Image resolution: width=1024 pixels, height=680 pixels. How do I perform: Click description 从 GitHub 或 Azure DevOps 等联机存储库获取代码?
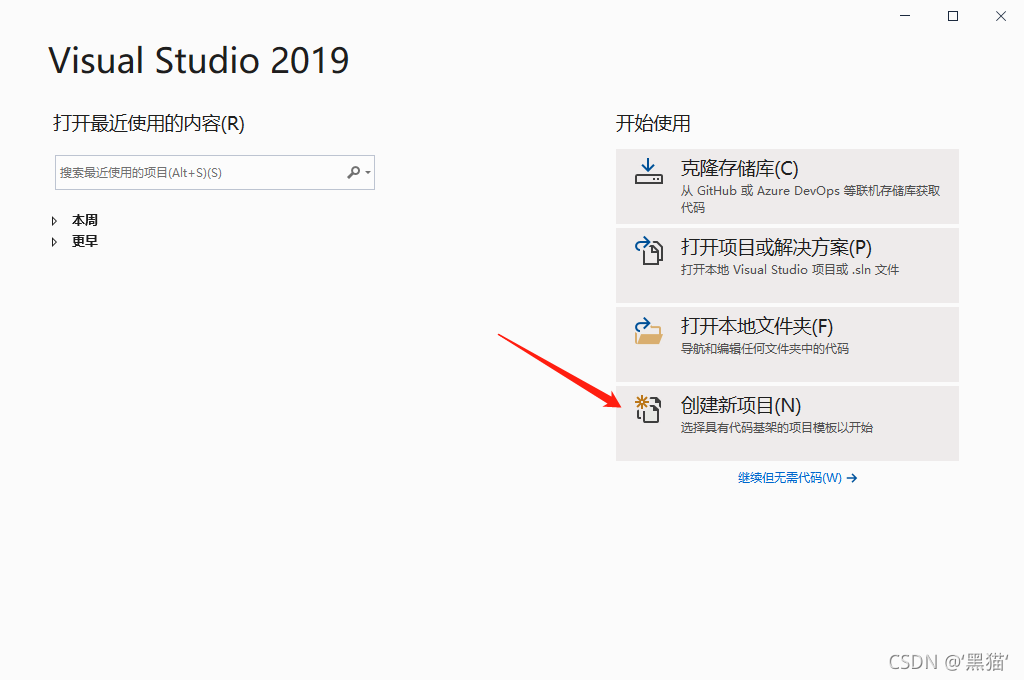[x=810, y=199]
